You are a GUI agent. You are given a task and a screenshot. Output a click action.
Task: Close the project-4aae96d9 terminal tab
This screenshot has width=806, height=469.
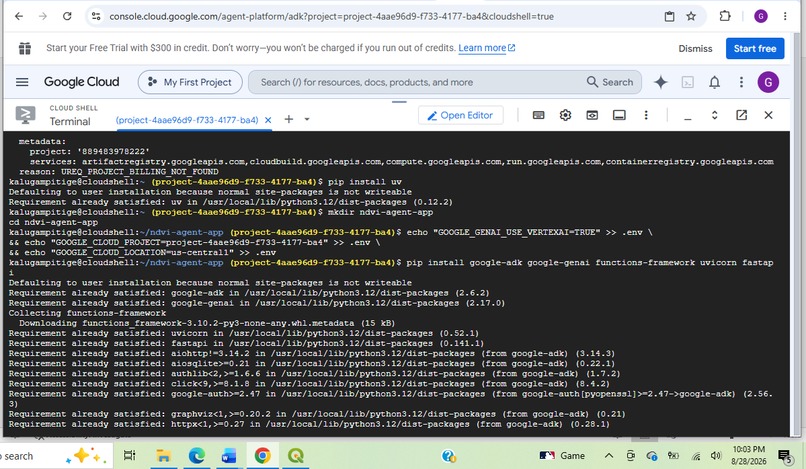tap(268, 120)
